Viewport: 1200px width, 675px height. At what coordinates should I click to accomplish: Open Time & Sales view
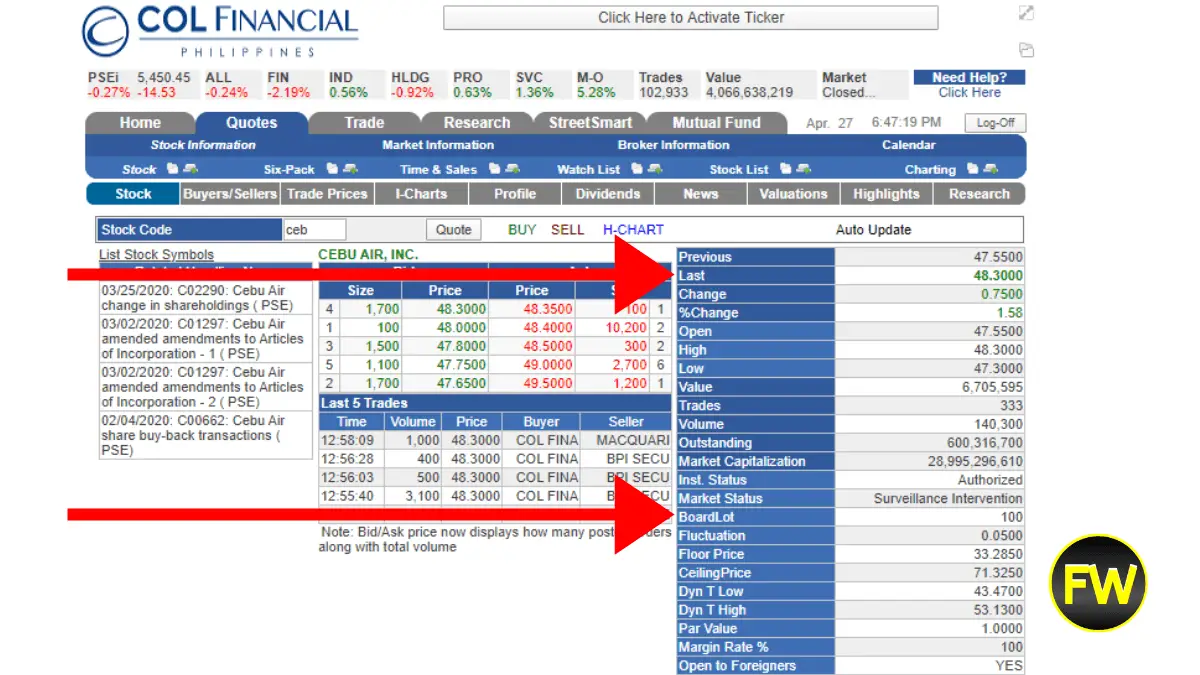tap(438, 170)
